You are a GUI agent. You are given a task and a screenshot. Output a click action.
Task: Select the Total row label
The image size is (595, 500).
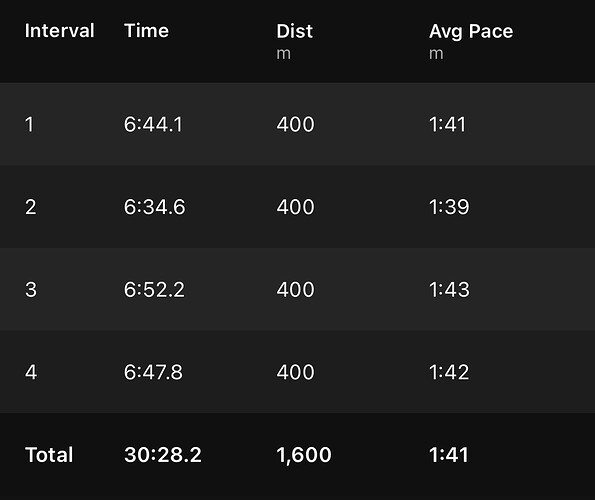pyautogui.click(x=49, y=454)
